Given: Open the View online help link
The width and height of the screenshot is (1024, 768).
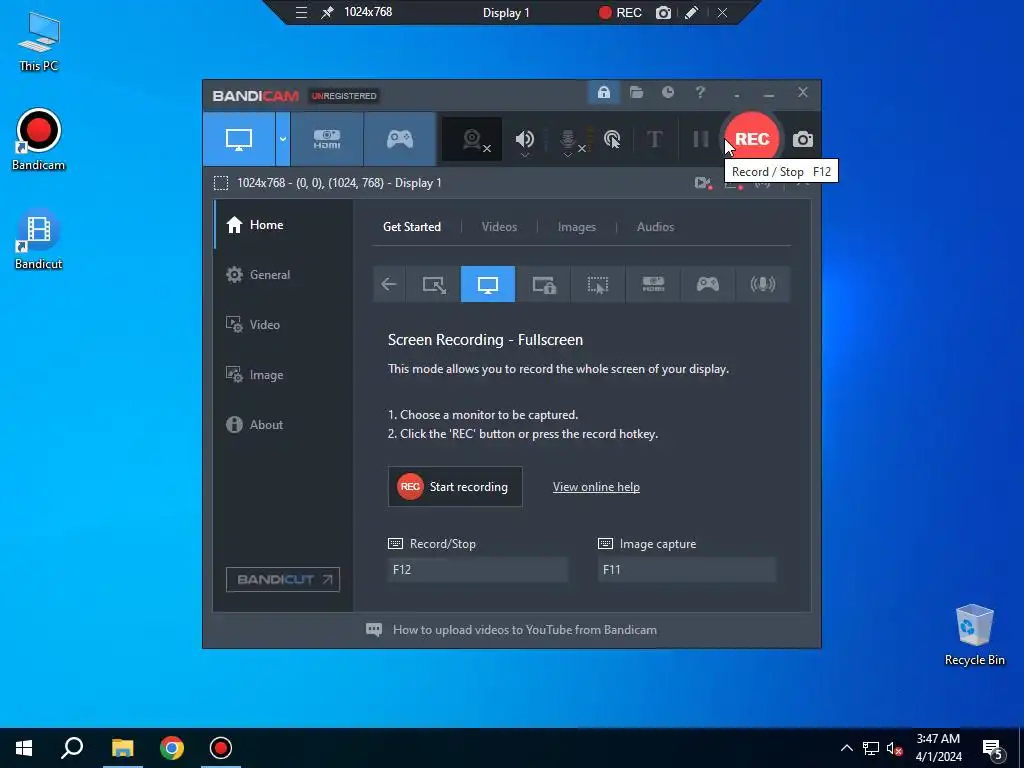Looking at the screenshot, I should tap(596, 487).
